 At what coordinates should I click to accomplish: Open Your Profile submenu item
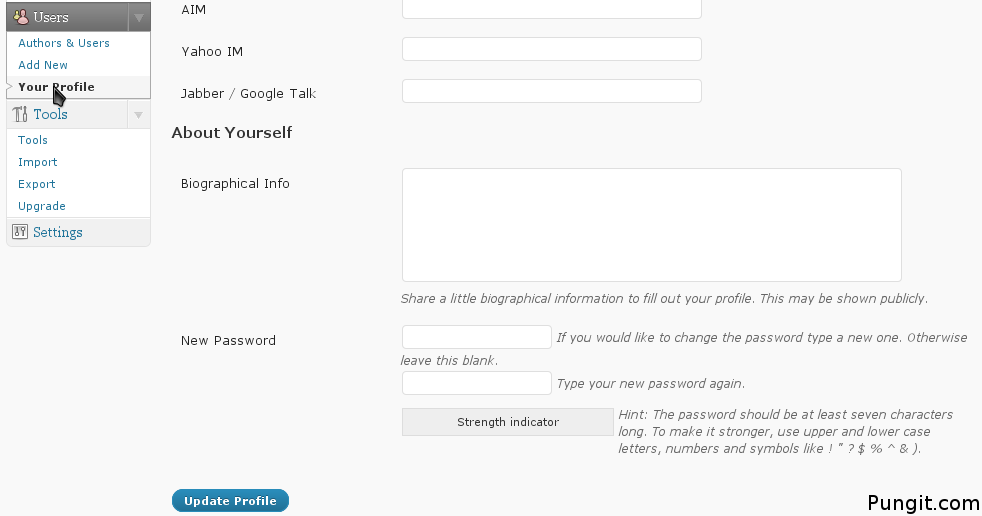pos(56,87)
